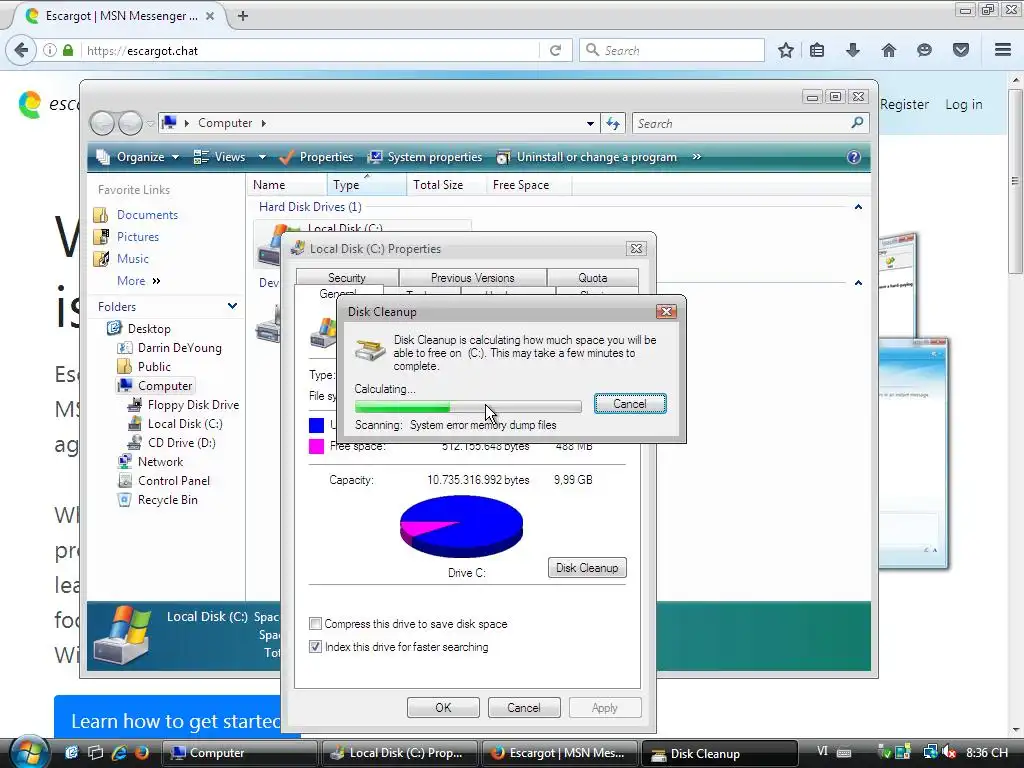Click the site info icon in Firefox
The height and width of the screenshot is (768, 1024).
click(50, 50)
